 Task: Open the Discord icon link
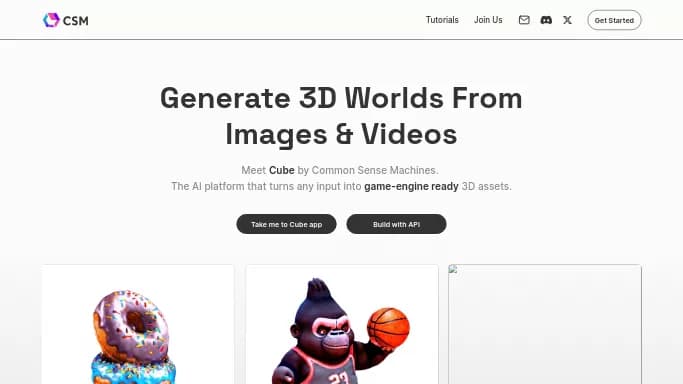point(546,20)
